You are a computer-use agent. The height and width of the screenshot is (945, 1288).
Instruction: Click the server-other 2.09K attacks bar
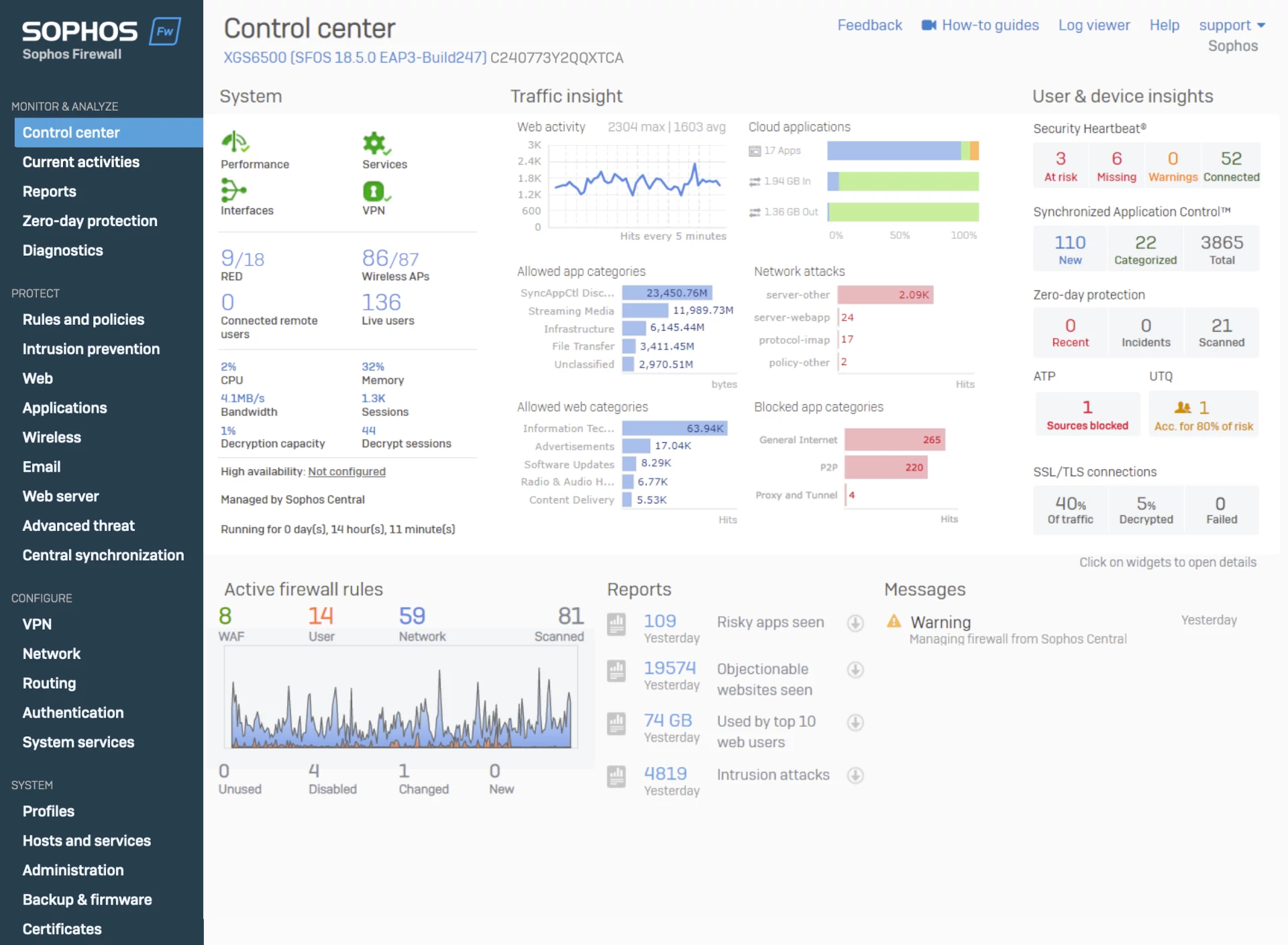(x=885, y=295)
